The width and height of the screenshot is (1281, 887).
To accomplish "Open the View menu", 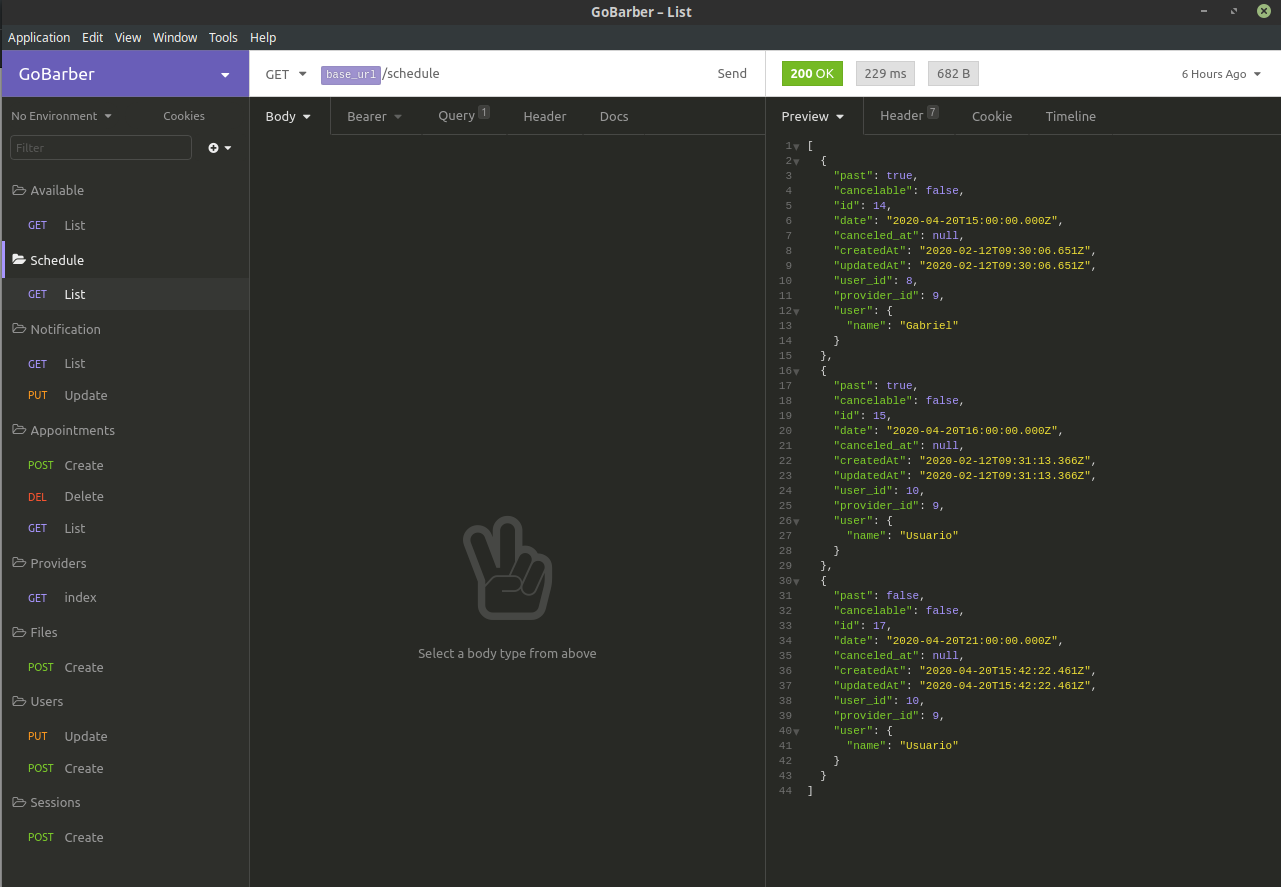I will tap(128, 37).
